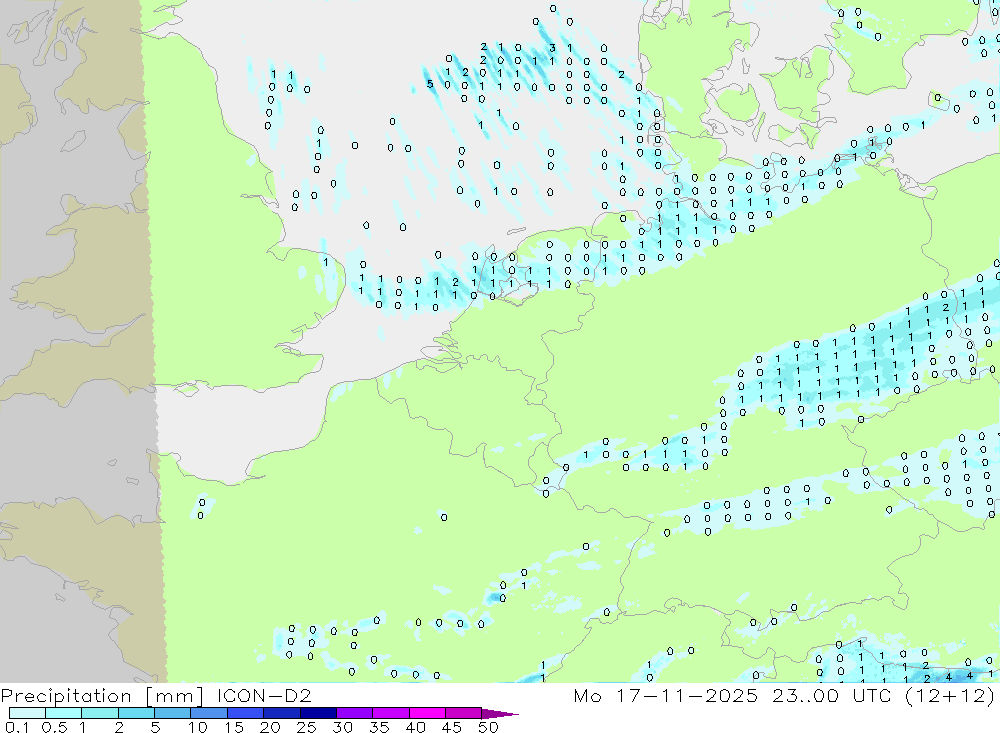Click the legend label "25"
The width and height of the screenshot is (1000, 733).
[x=306, y=727]
